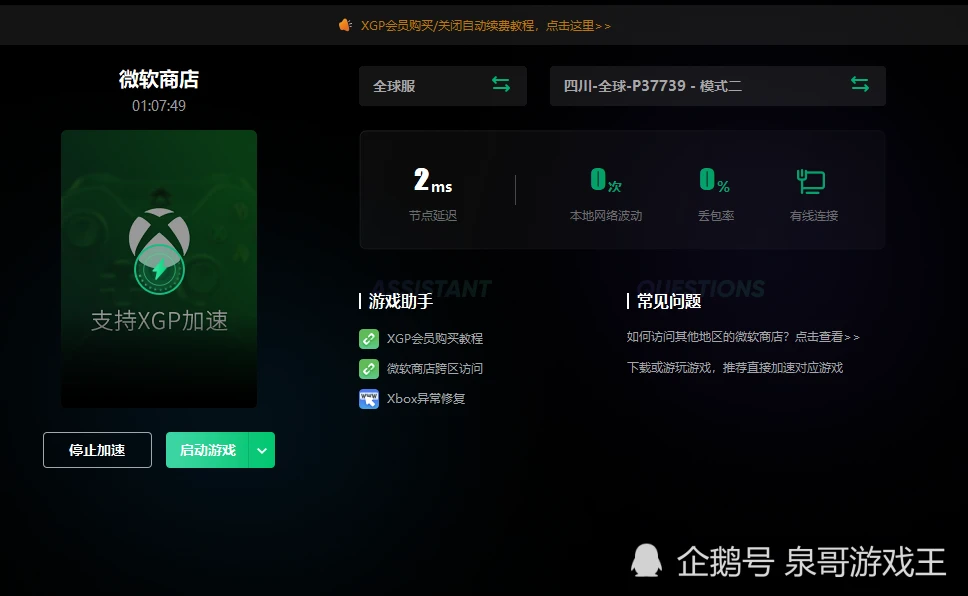The height and width of the screenshot is (596, 968).
Task: Click the 常见问题 section heading
Action: pyautogui.click(x=669, y=301)
